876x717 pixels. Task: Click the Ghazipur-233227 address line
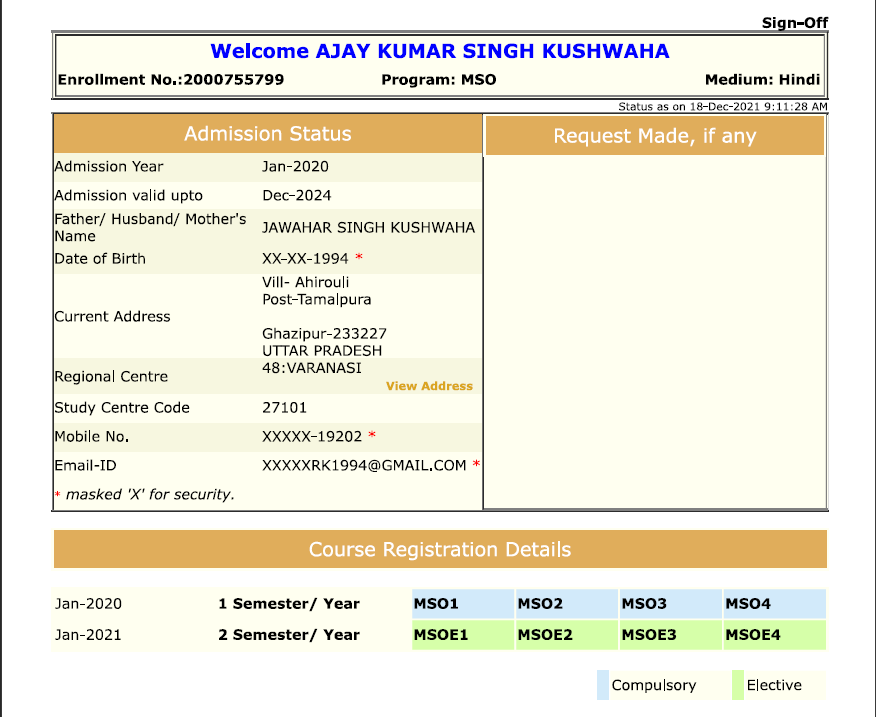point(325,334)
